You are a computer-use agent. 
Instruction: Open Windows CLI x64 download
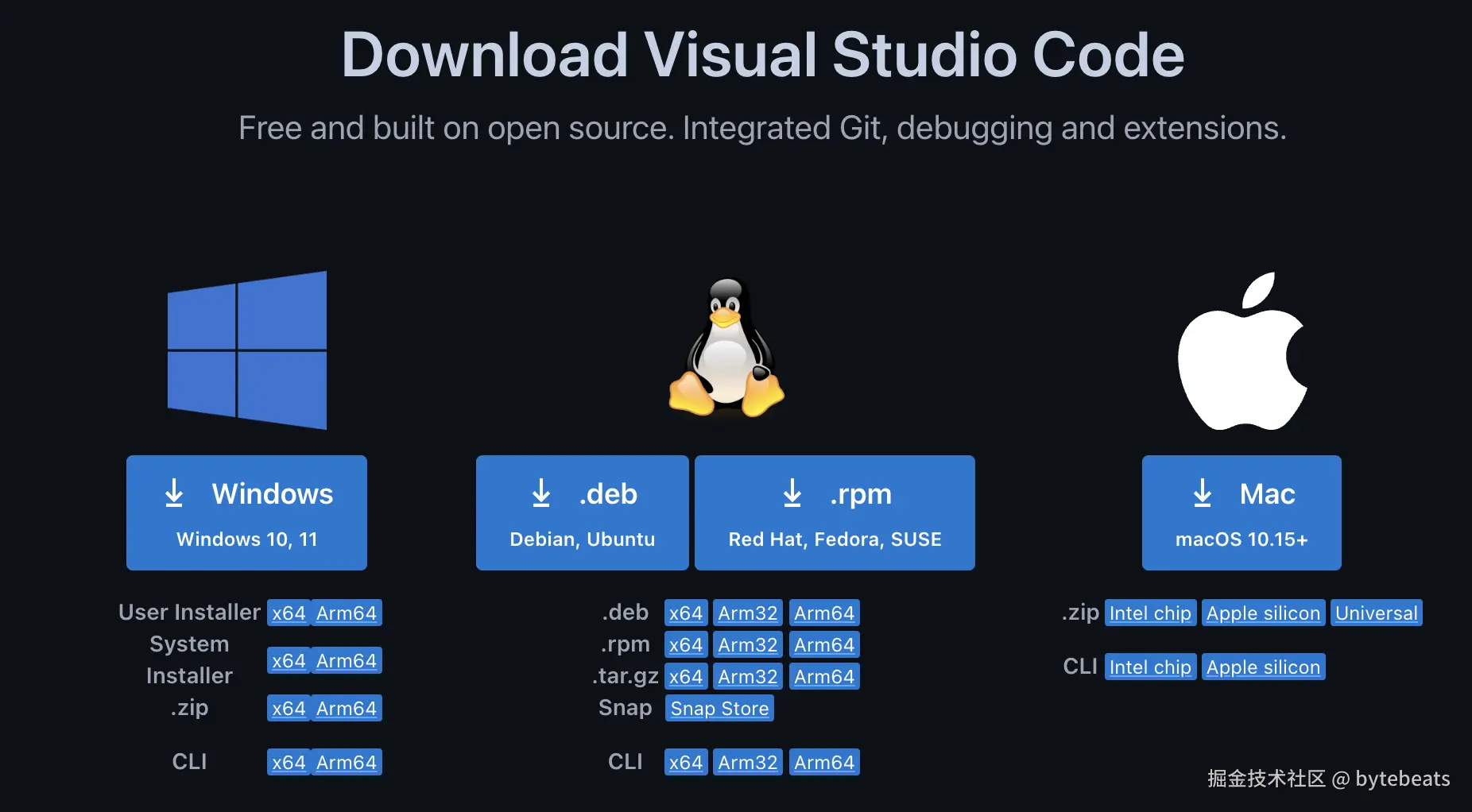(289, 763)
